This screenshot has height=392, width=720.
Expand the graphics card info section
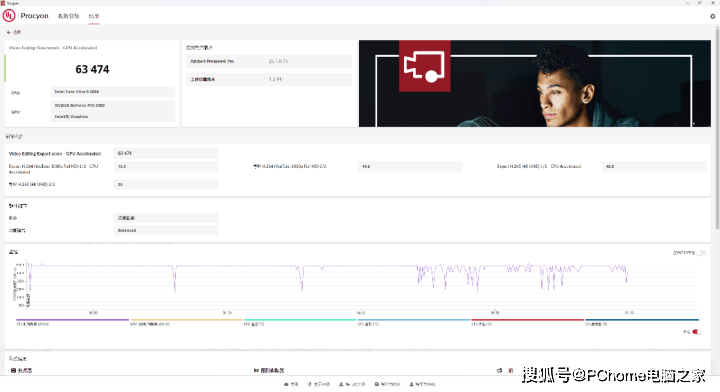click(269, 370)
